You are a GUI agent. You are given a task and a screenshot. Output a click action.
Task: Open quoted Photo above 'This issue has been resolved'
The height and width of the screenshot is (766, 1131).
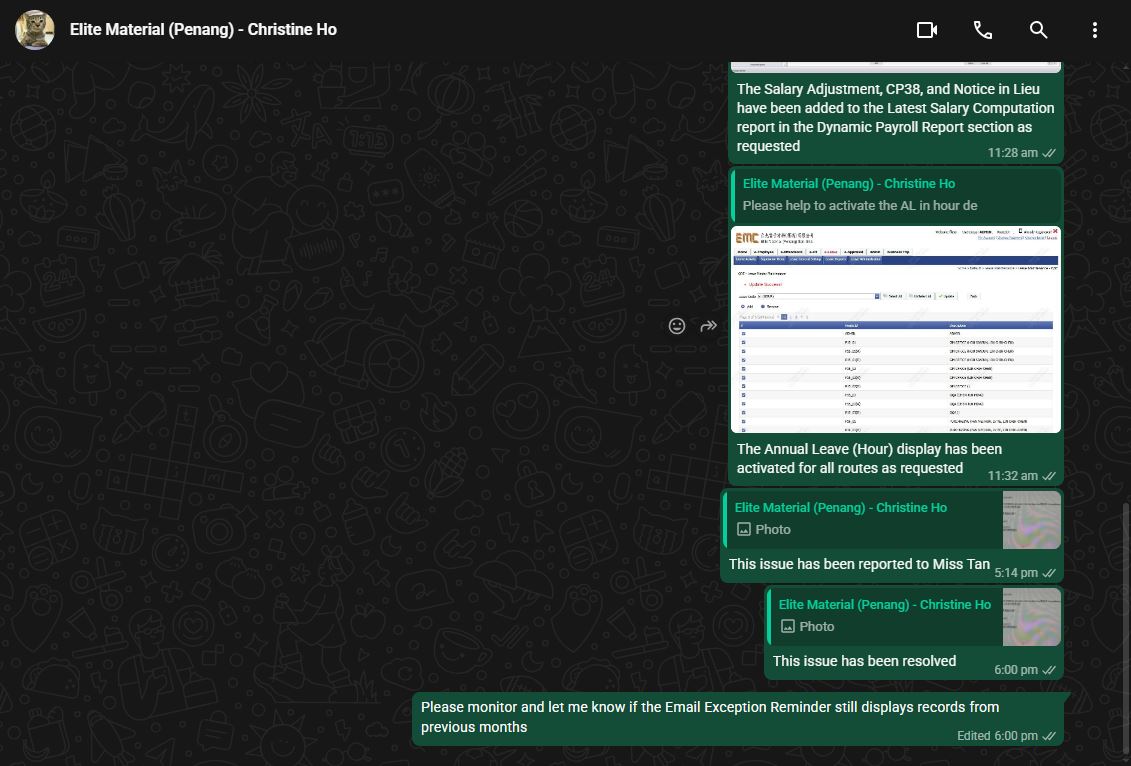(914, 617)
